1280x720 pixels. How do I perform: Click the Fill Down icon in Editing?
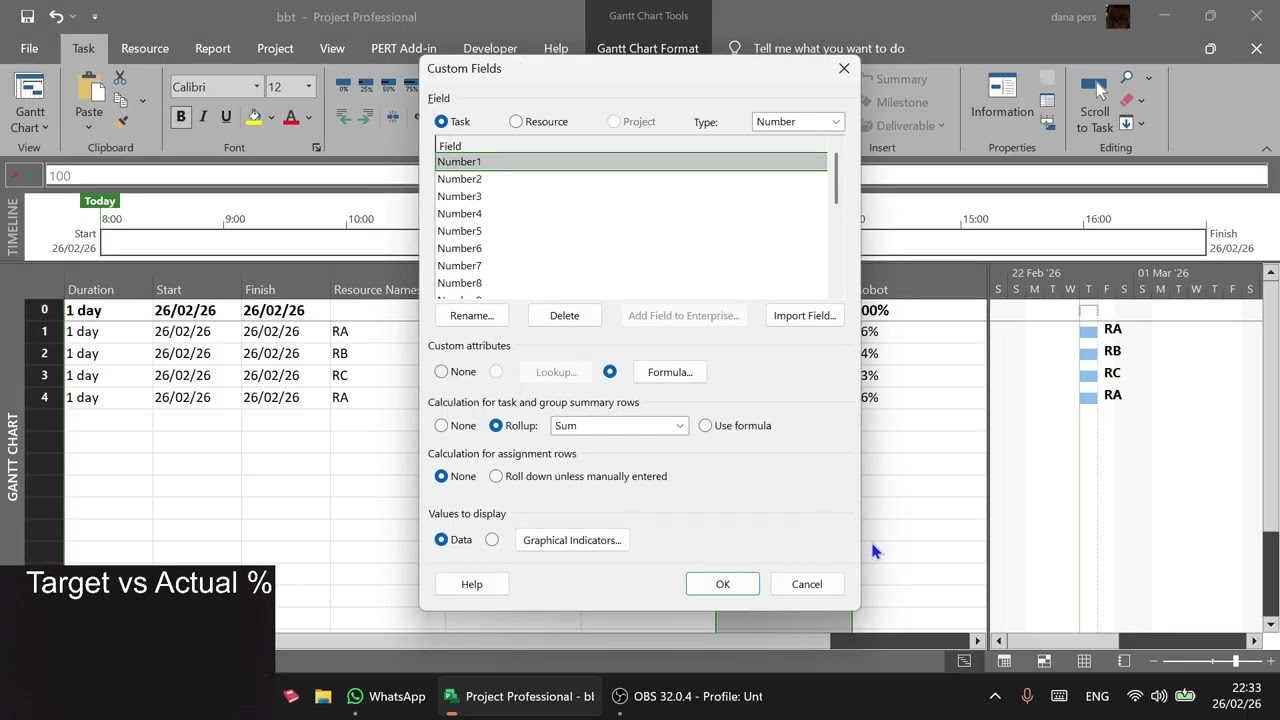[x=1126, y=123]
